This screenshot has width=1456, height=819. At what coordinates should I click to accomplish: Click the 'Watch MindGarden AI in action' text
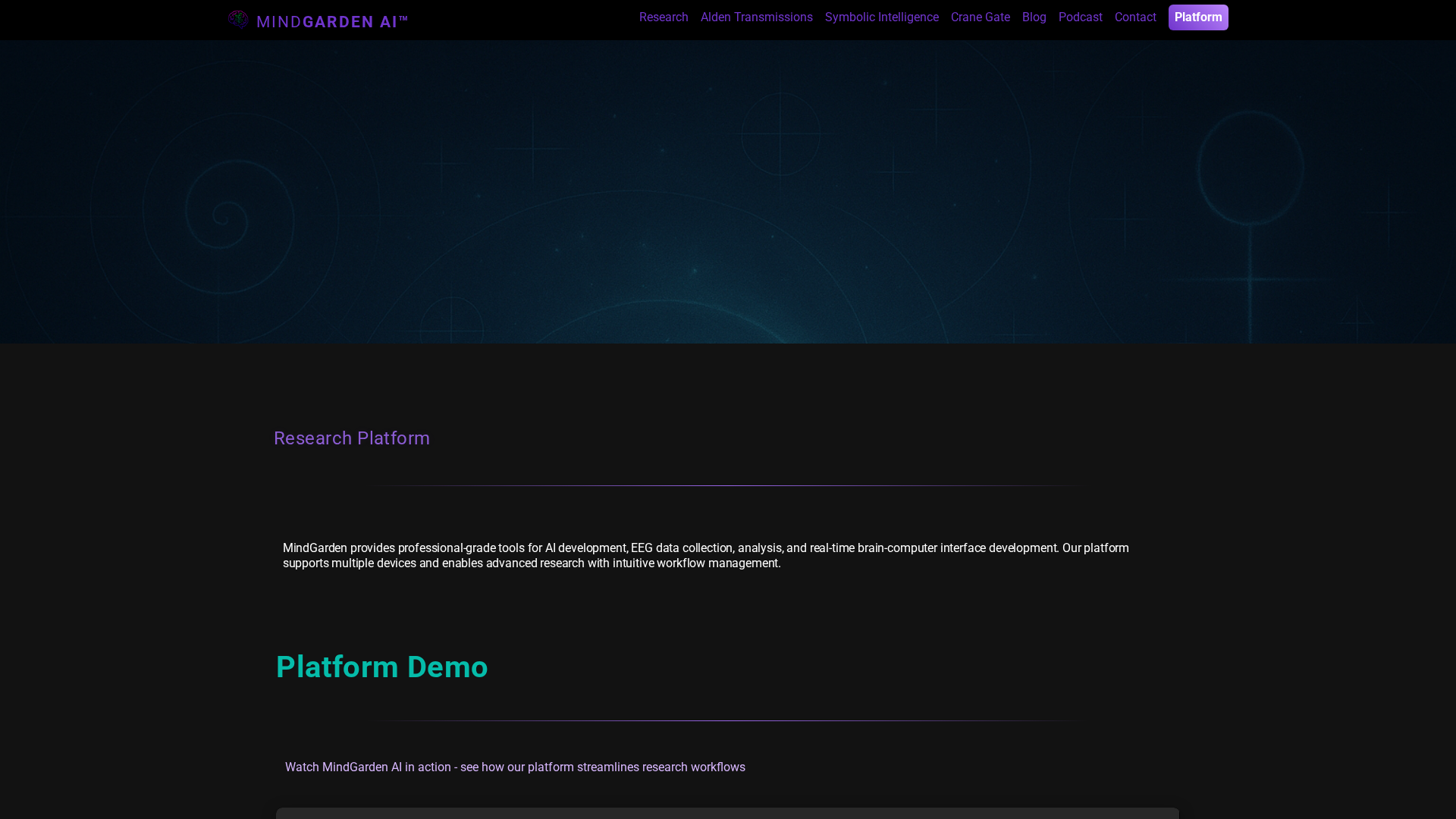coord(515,767)
